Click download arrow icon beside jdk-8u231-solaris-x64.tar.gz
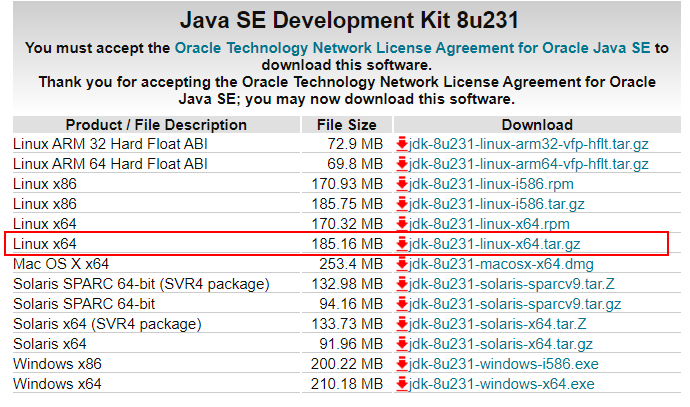690x407 pixels. pyautogui.click(x=402, y=344)
